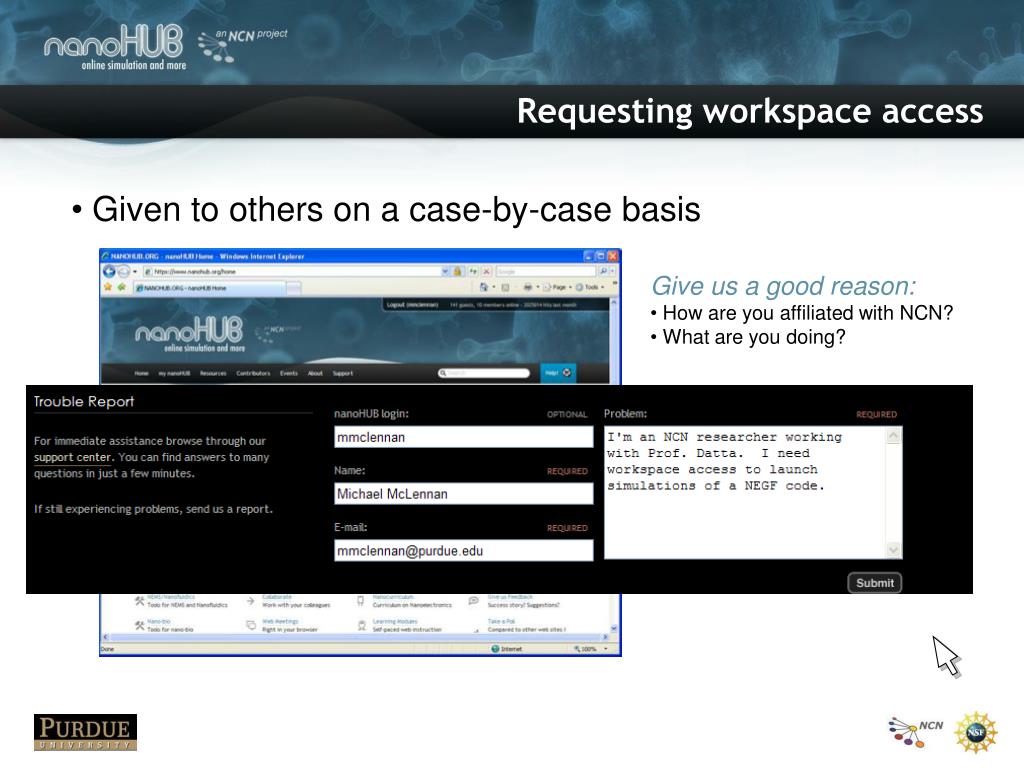Click the Problem box scroll down arrow
The height and width of the screenshot is (768, 1024).
pyautogui.click(x=894, y=550)
